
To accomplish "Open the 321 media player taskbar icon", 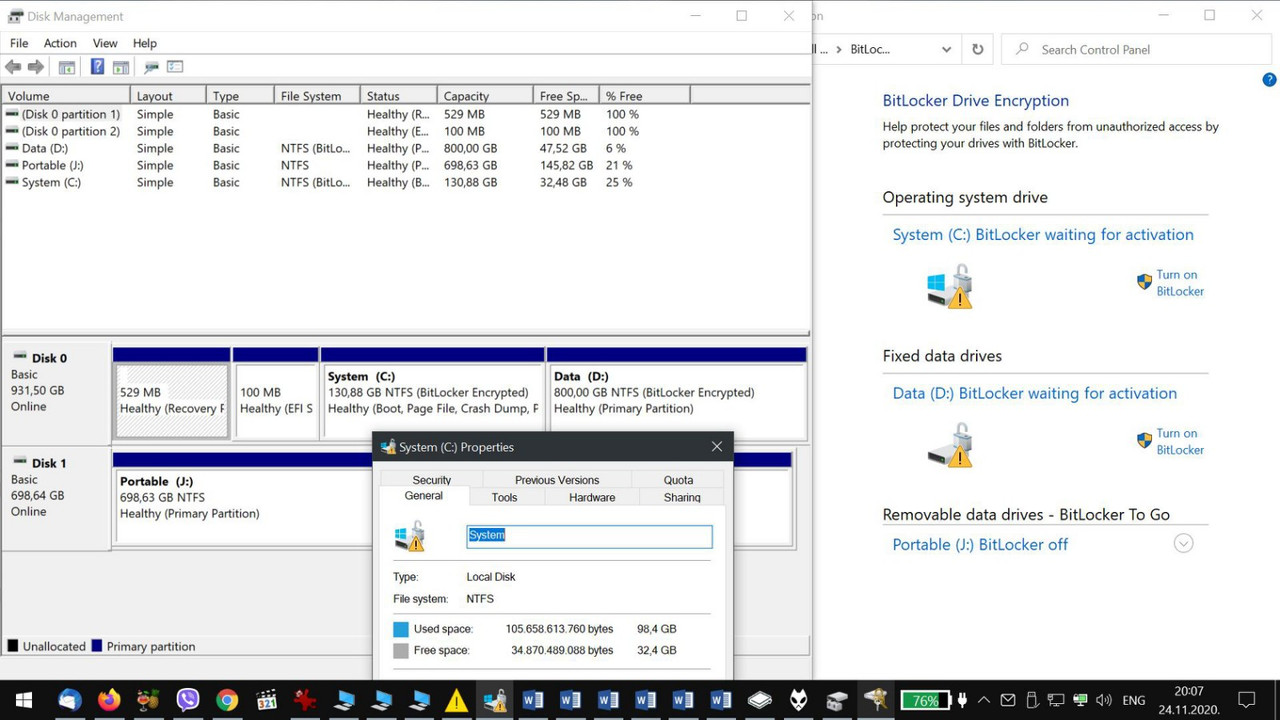I will click(266, 700).
